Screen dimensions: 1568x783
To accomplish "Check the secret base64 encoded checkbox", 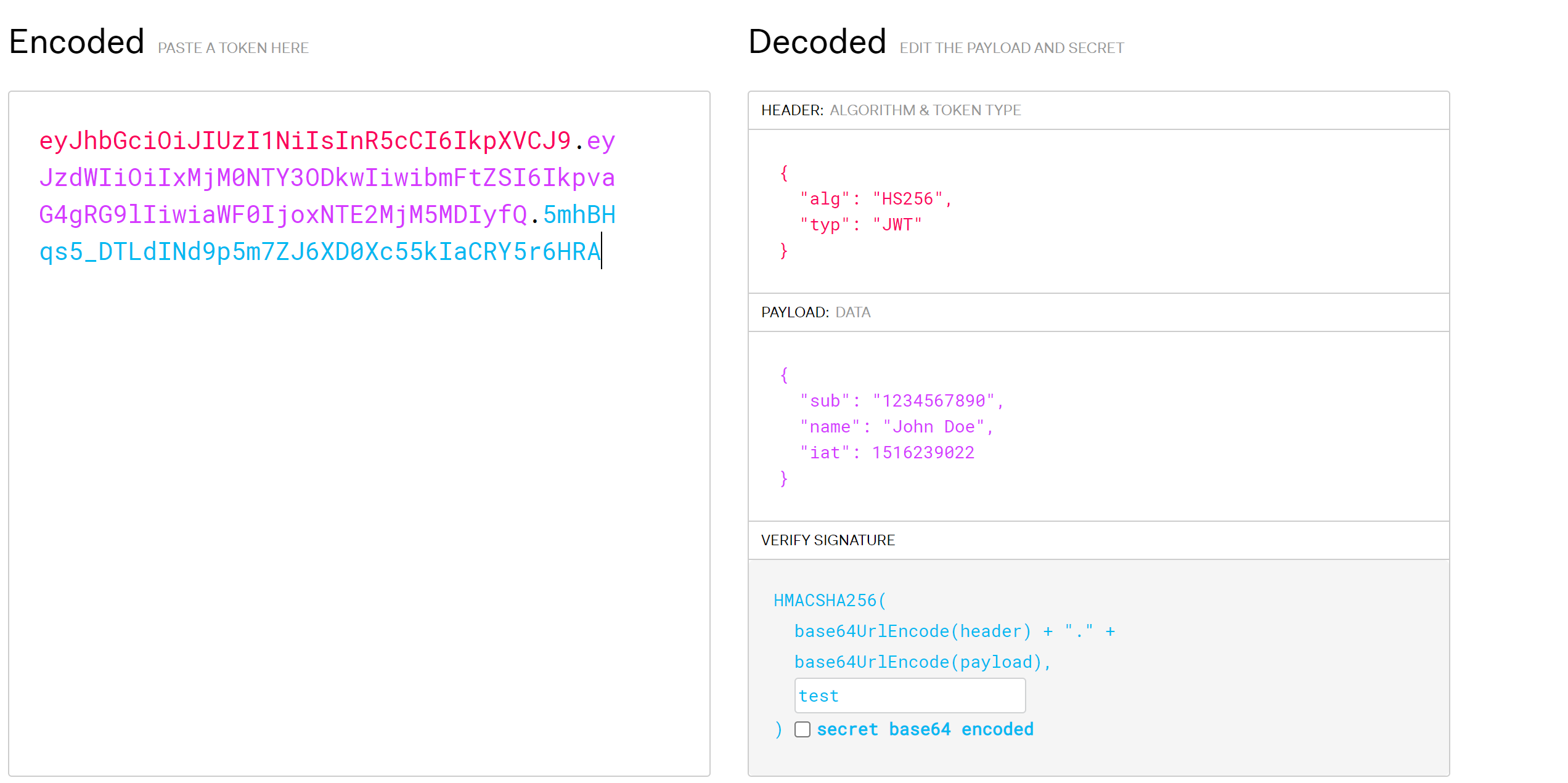I will click(x=802, y=729).
